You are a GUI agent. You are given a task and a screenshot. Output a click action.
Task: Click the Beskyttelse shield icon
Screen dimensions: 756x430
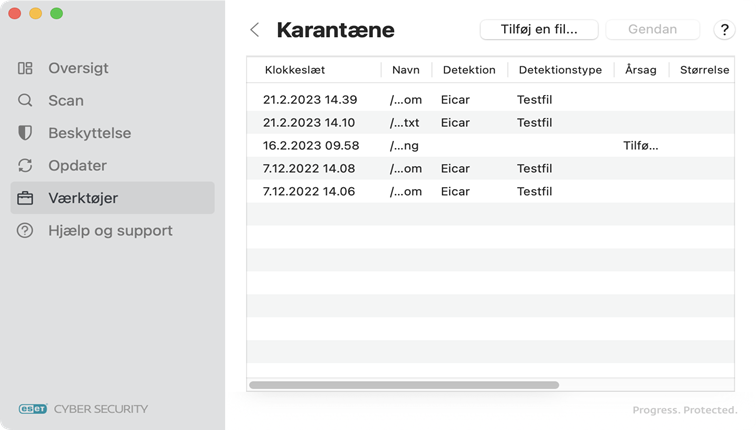[25, 133]
